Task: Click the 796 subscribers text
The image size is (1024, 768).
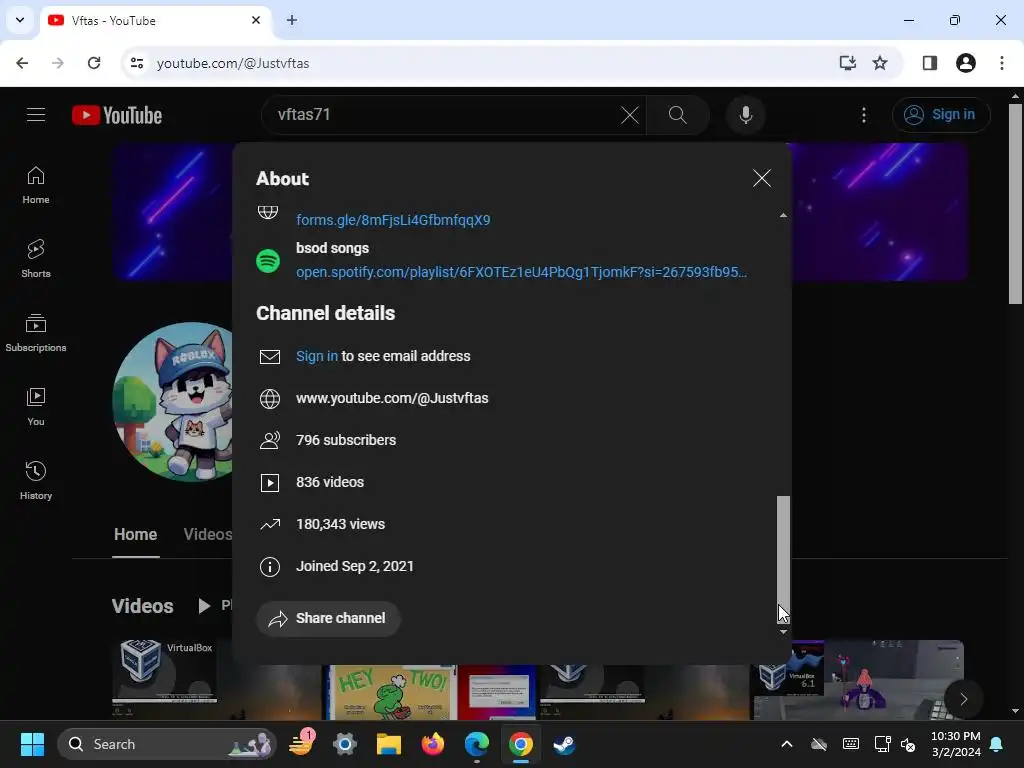Action: pos(346,440)
